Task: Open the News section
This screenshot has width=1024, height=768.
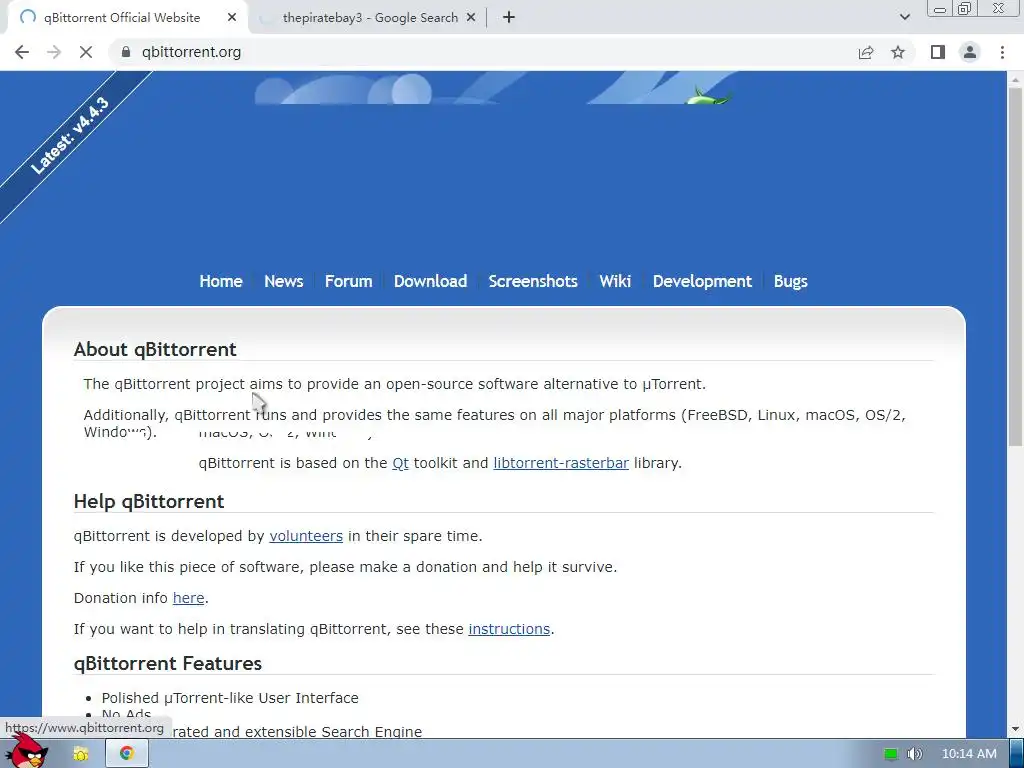Action: 283,281
